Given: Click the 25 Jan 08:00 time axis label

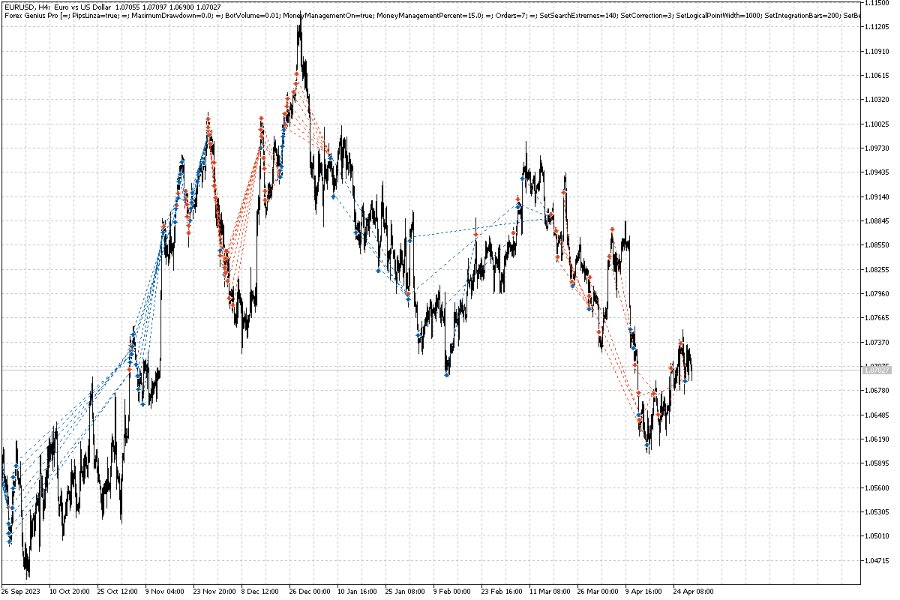Looking at the screenshot, I should pyautogui.click(x=405, y=591).
